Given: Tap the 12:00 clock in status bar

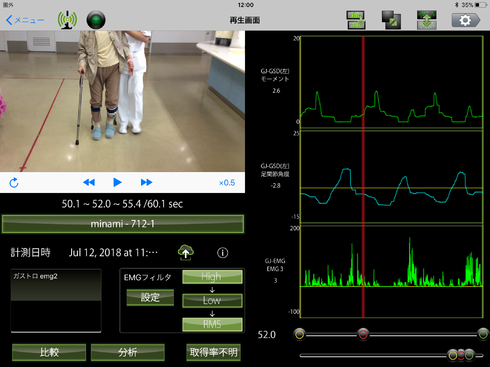Looking at the screenshot, I should (246, 5).
